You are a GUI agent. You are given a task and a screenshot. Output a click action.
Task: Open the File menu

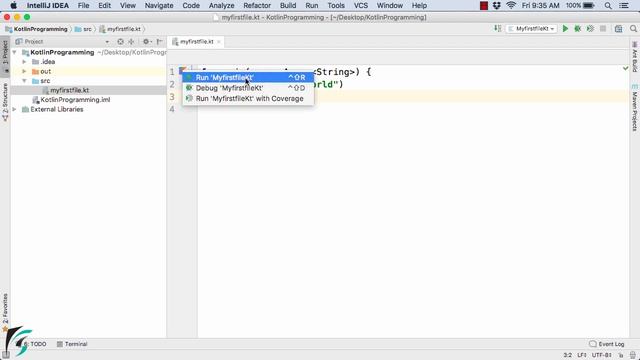point(83,6)
